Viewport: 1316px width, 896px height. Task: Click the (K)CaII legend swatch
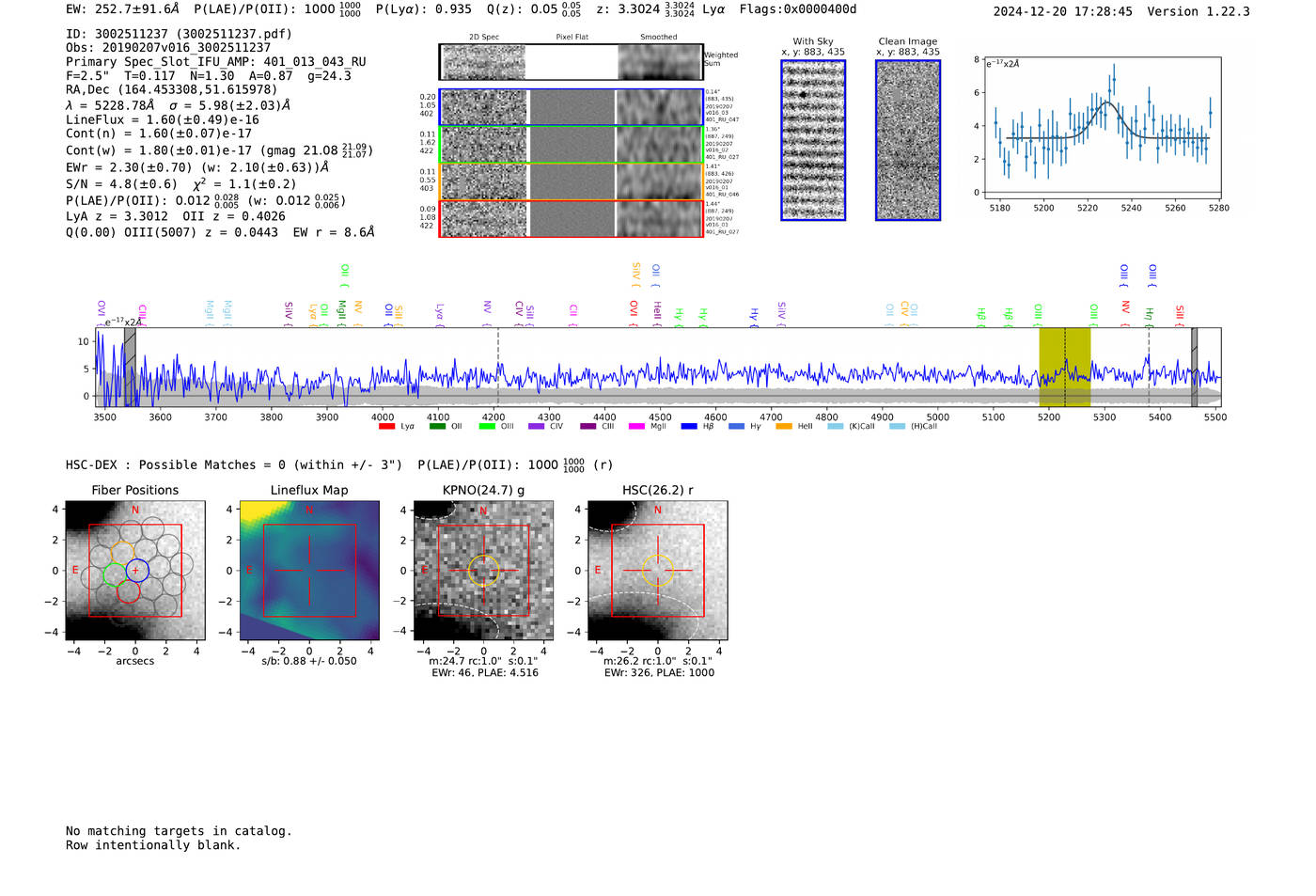(835, 427)
